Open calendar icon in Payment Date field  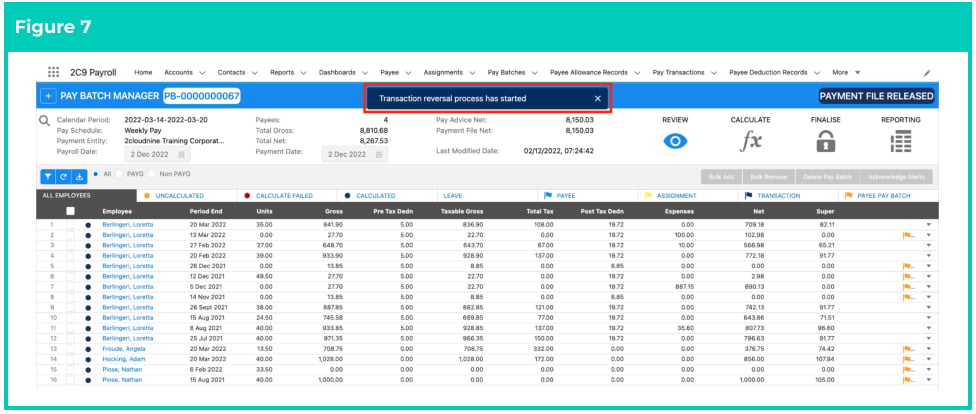(x=378, y=154)
